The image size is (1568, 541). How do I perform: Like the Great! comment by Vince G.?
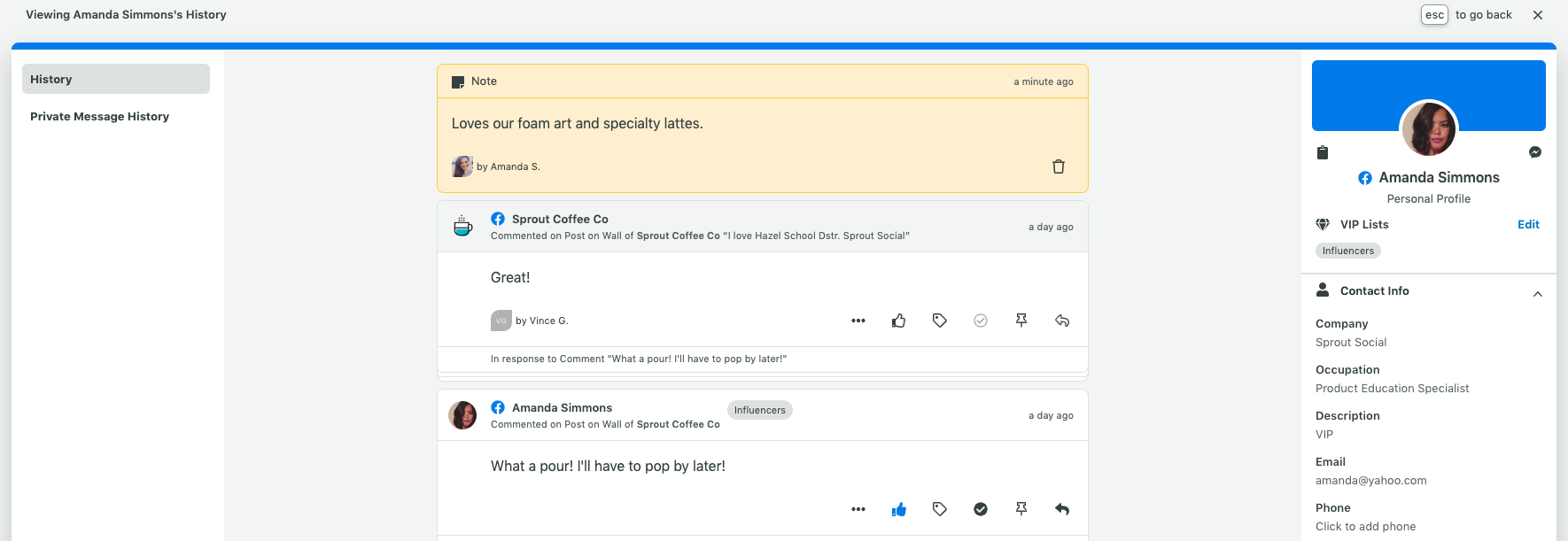tap(898, 321)
